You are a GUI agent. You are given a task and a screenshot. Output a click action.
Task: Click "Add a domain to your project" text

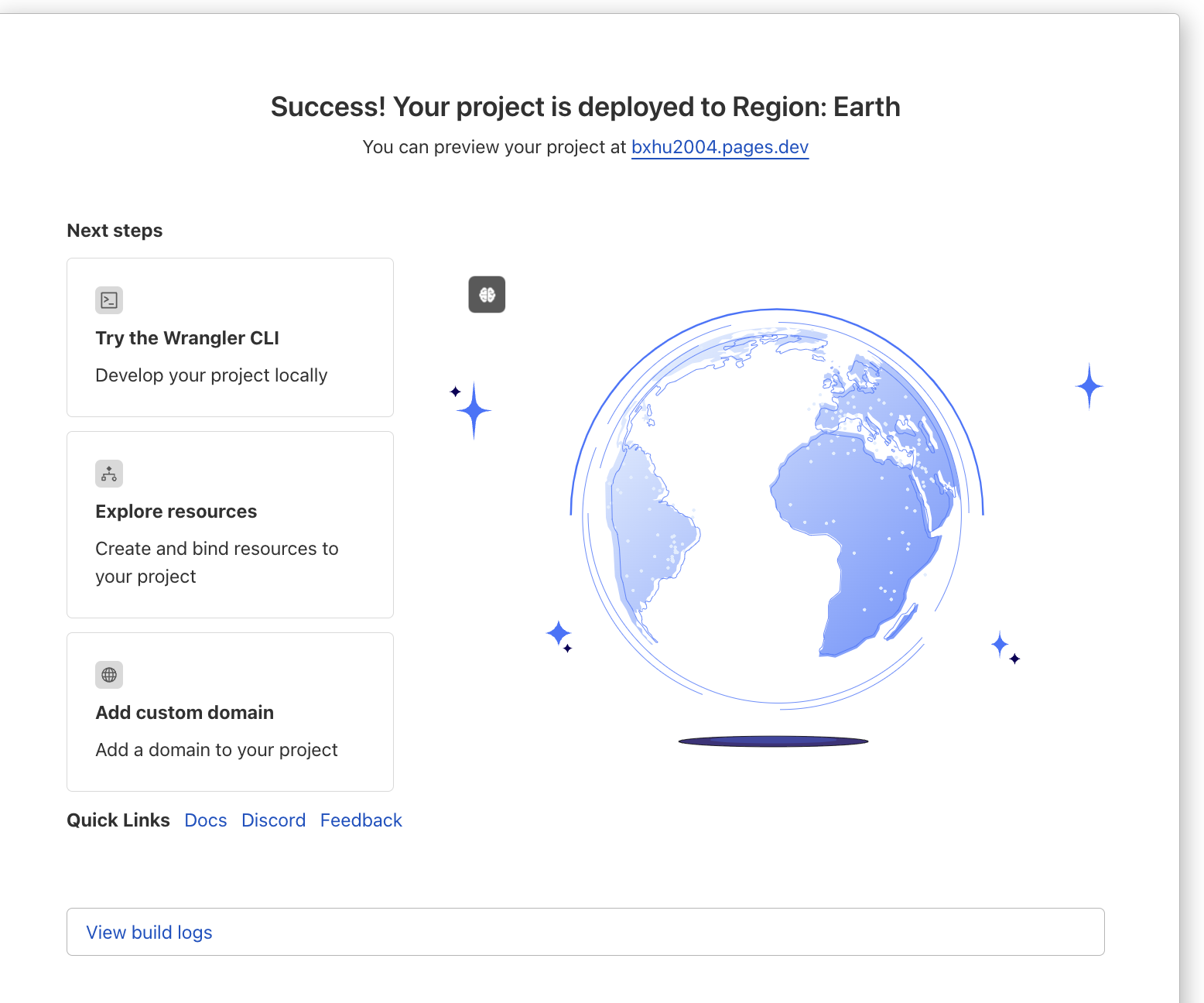tap(217, 750)
